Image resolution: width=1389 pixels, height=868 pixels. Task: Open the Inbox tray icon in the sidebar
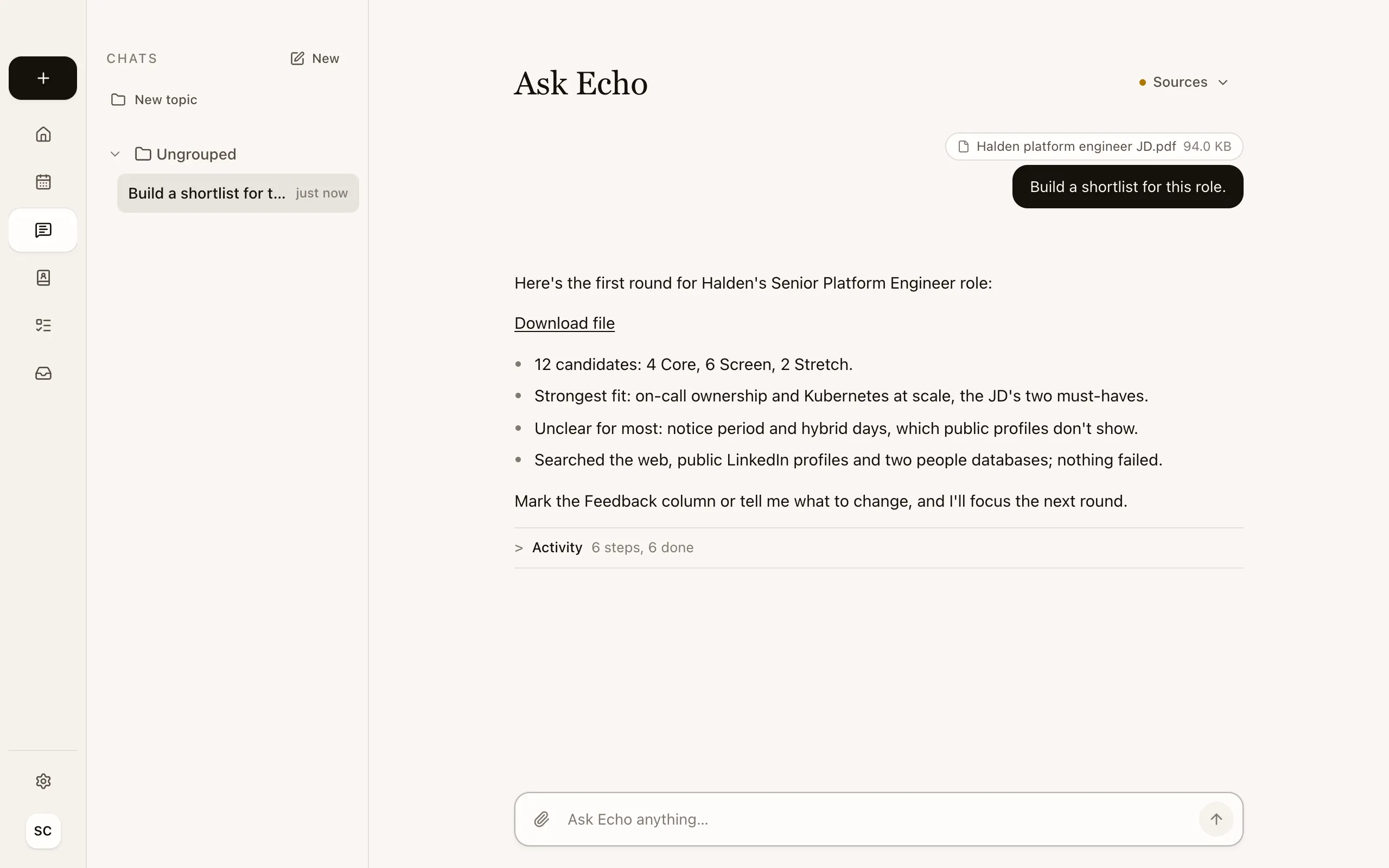pyautogui.click(x=43, y=373)
